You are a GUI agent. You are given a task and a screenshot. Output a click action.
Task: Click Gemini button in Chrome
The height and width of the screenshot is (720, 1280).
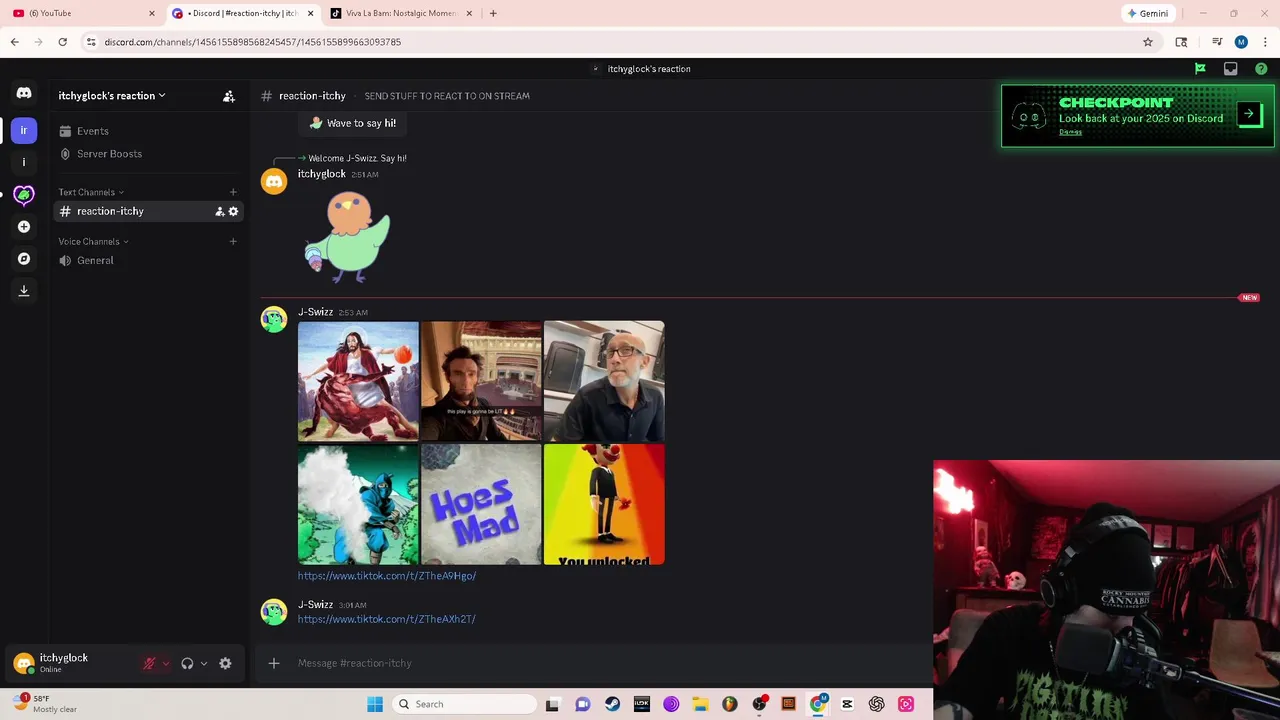pyautogui.click(x=1147, y=13)
